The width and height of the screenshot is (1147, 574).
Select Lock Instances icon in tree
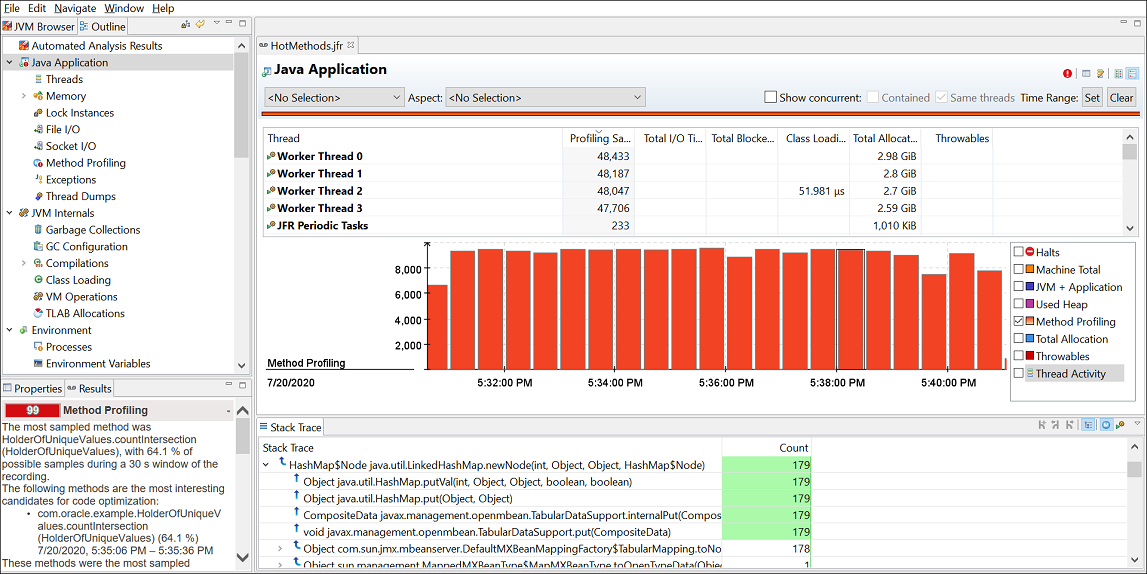click(x=38, y=113)
